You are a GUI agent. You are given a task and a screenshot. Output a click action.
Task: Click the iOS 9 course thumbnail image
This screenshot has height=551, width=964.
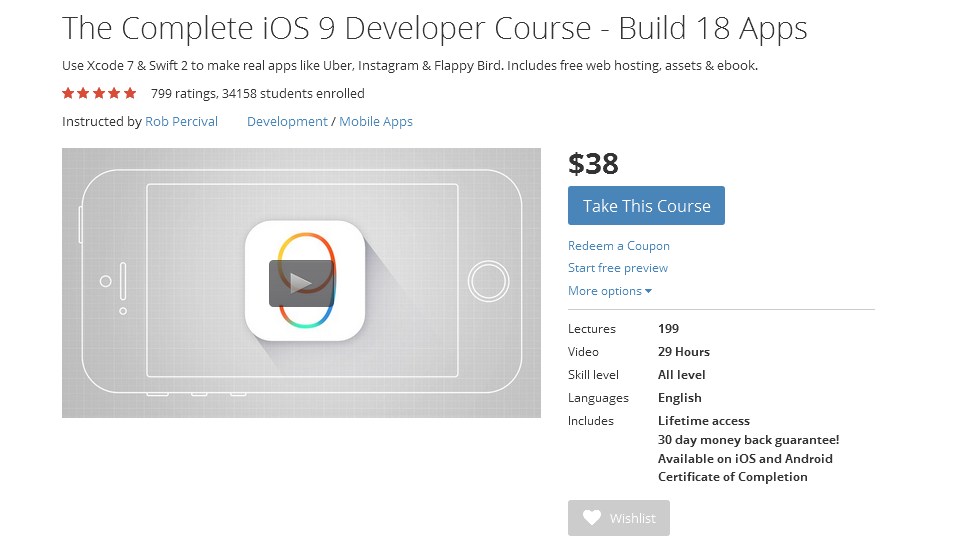(301, 283)
